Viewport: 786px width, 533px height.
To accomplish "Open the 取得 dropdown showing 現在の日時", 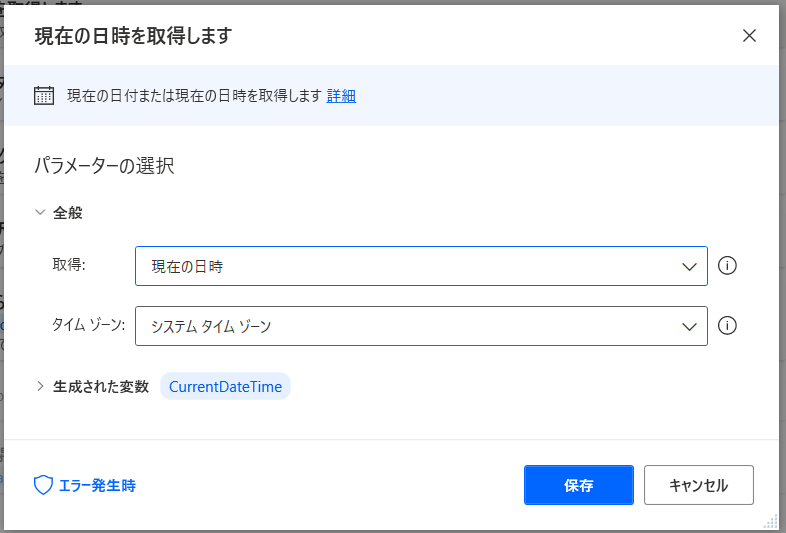I will pos(421,266).
